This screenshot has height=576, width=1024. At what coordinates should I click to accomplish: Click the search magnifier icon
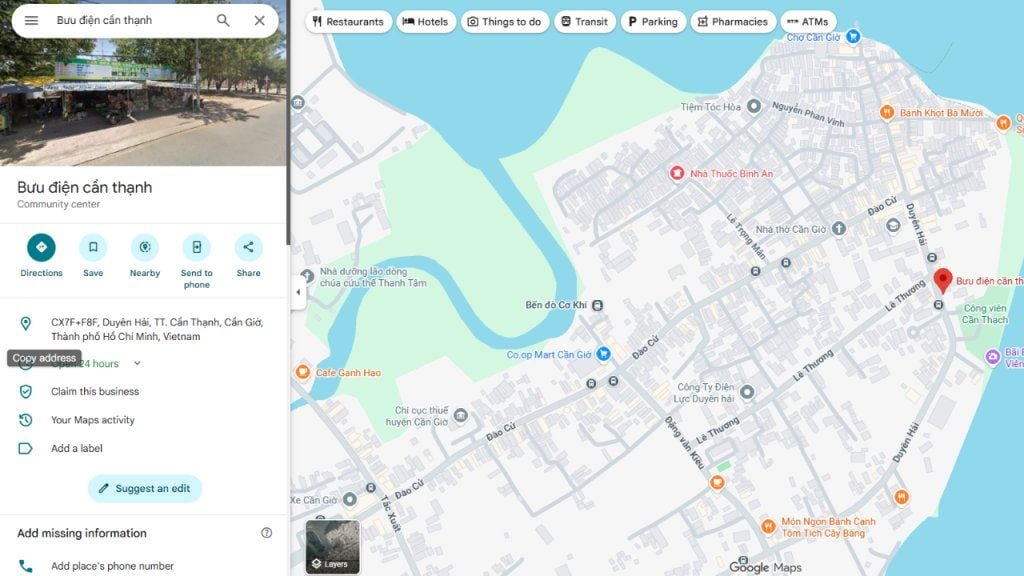click(x=223, y=20)
